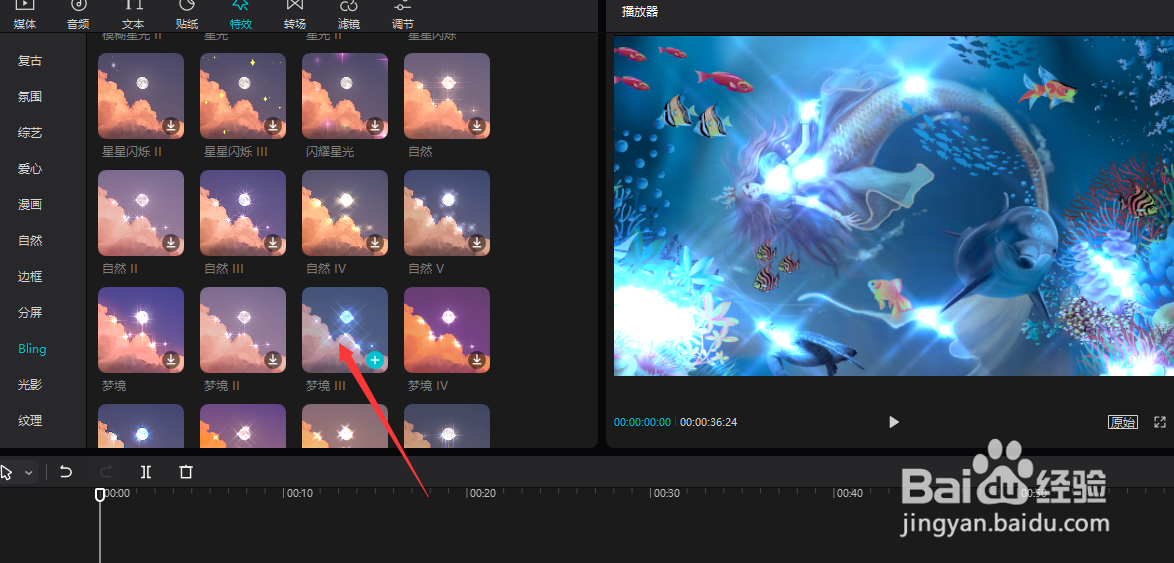Download the 梦境 IV effect
The image size is (1174, 563).
click(477, 359)
